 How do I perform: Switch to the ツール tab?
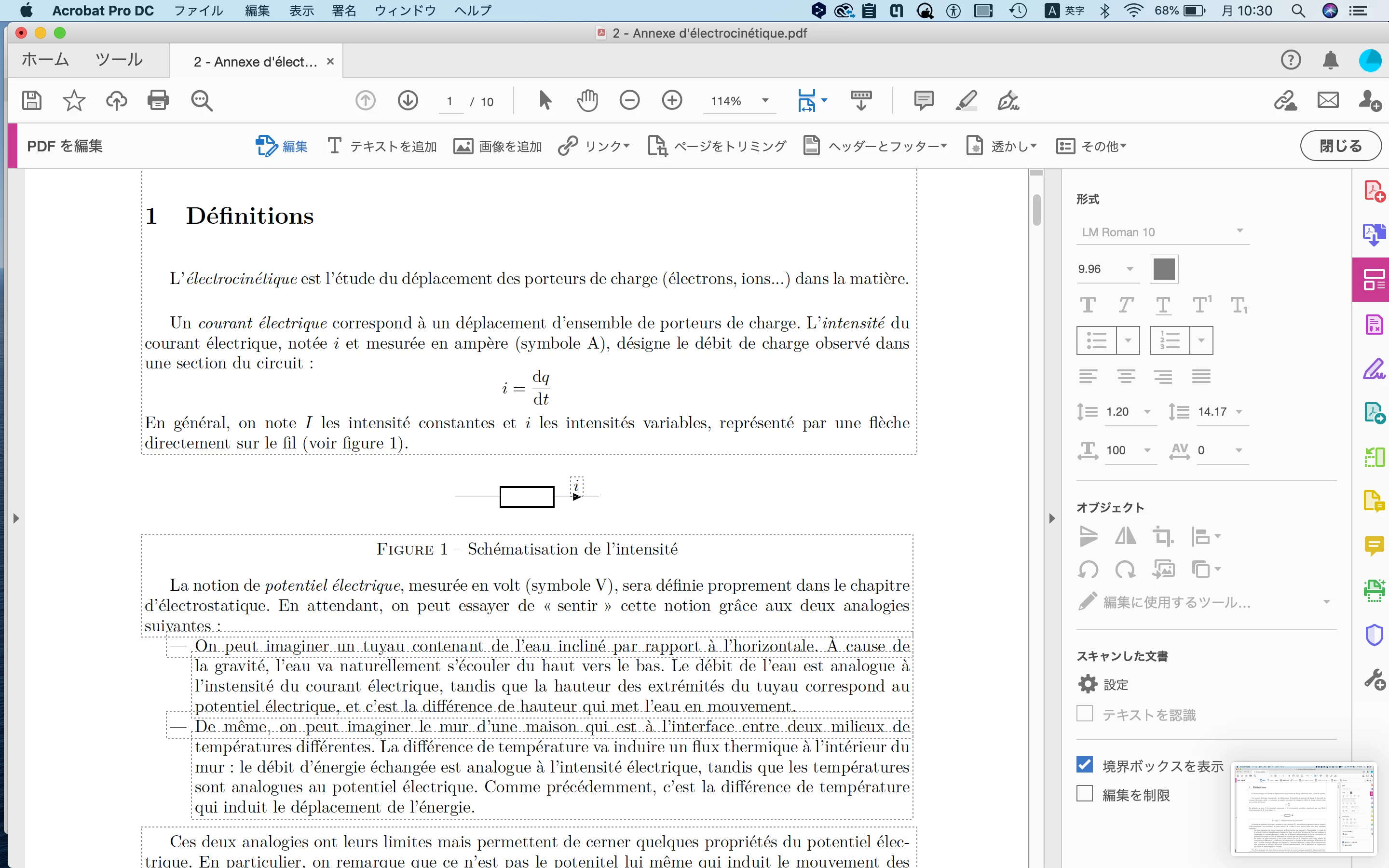pyautogui.click(x=119, y=60)
